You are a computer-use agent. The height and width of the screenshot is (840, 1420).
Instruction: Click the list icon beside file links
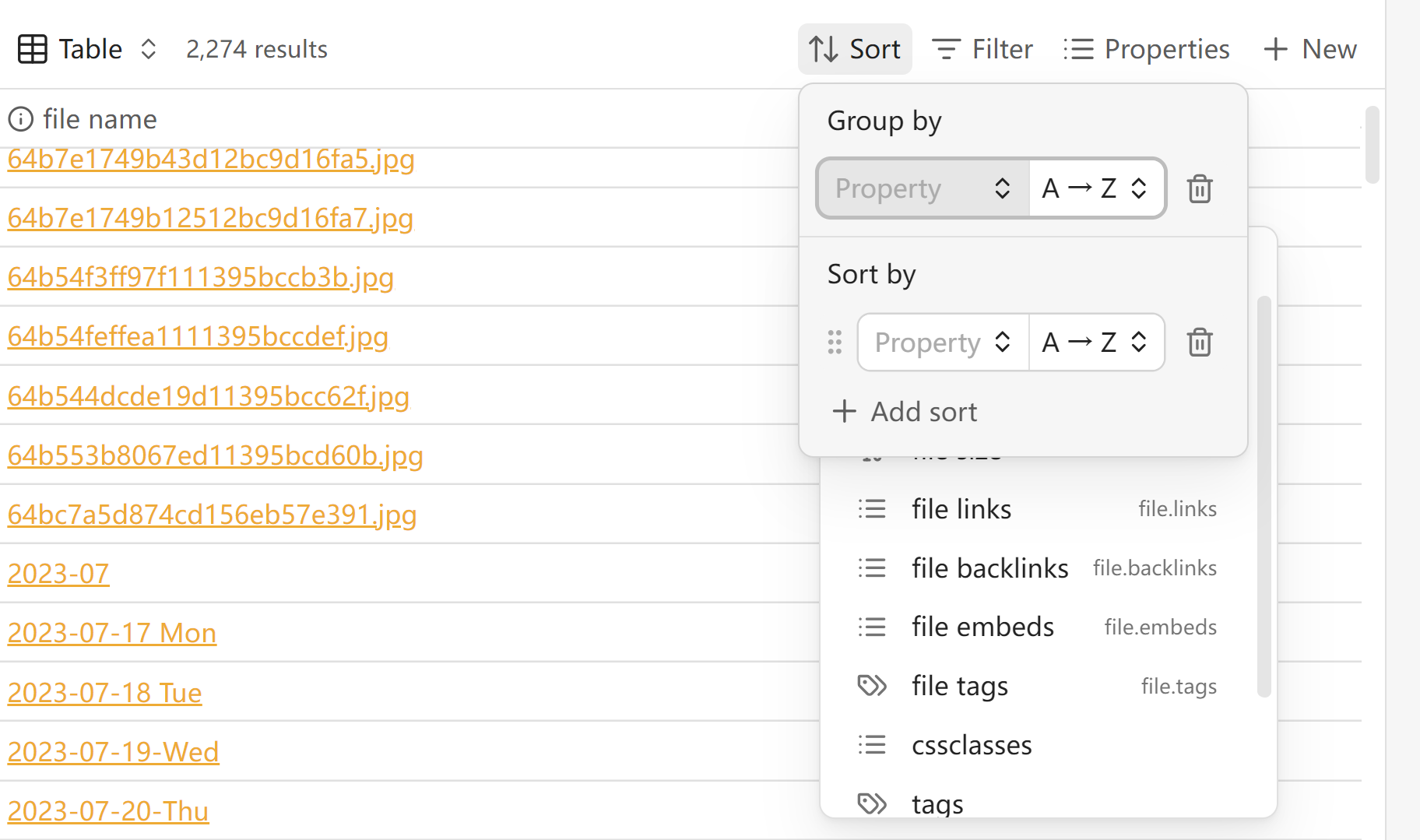coord(872,509)
